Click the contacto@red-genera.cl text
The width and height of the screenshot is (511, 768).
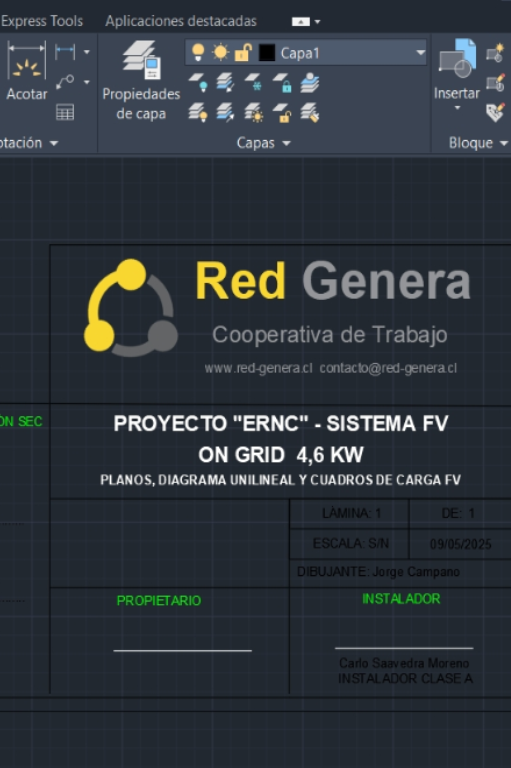pyautogui.click(x=388, y=368)
